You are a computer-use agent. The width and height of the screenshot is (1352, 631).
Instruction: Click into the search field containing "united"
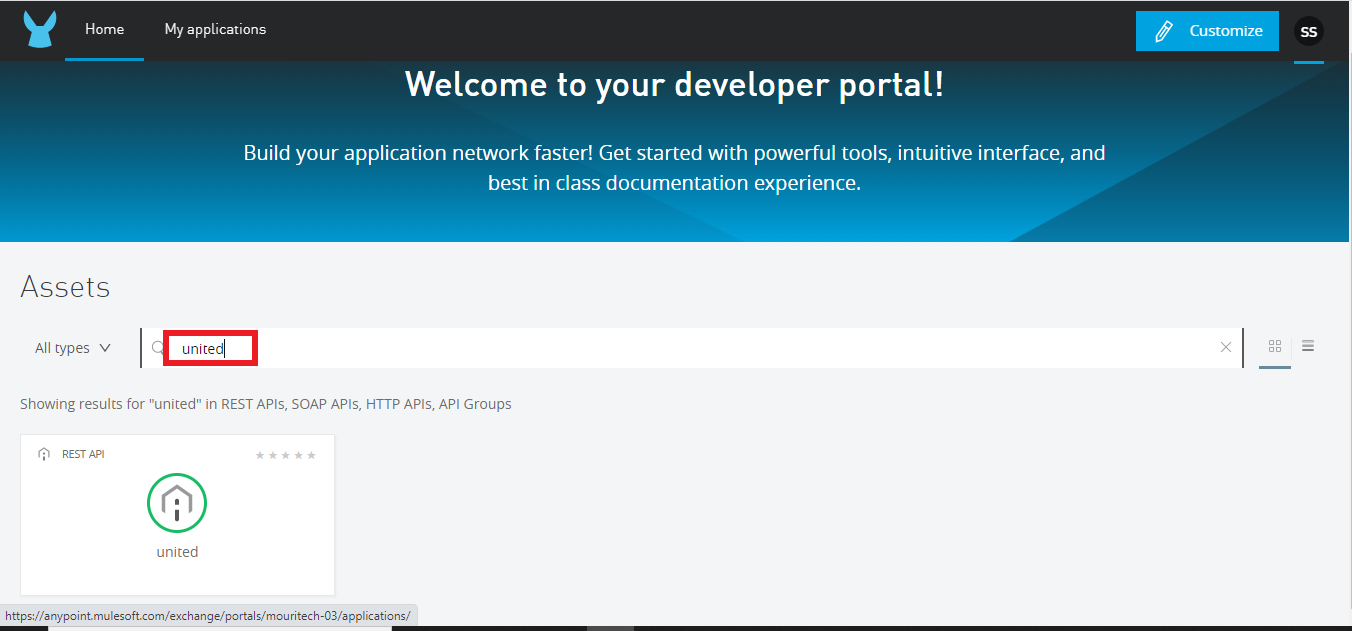[700, 348]
